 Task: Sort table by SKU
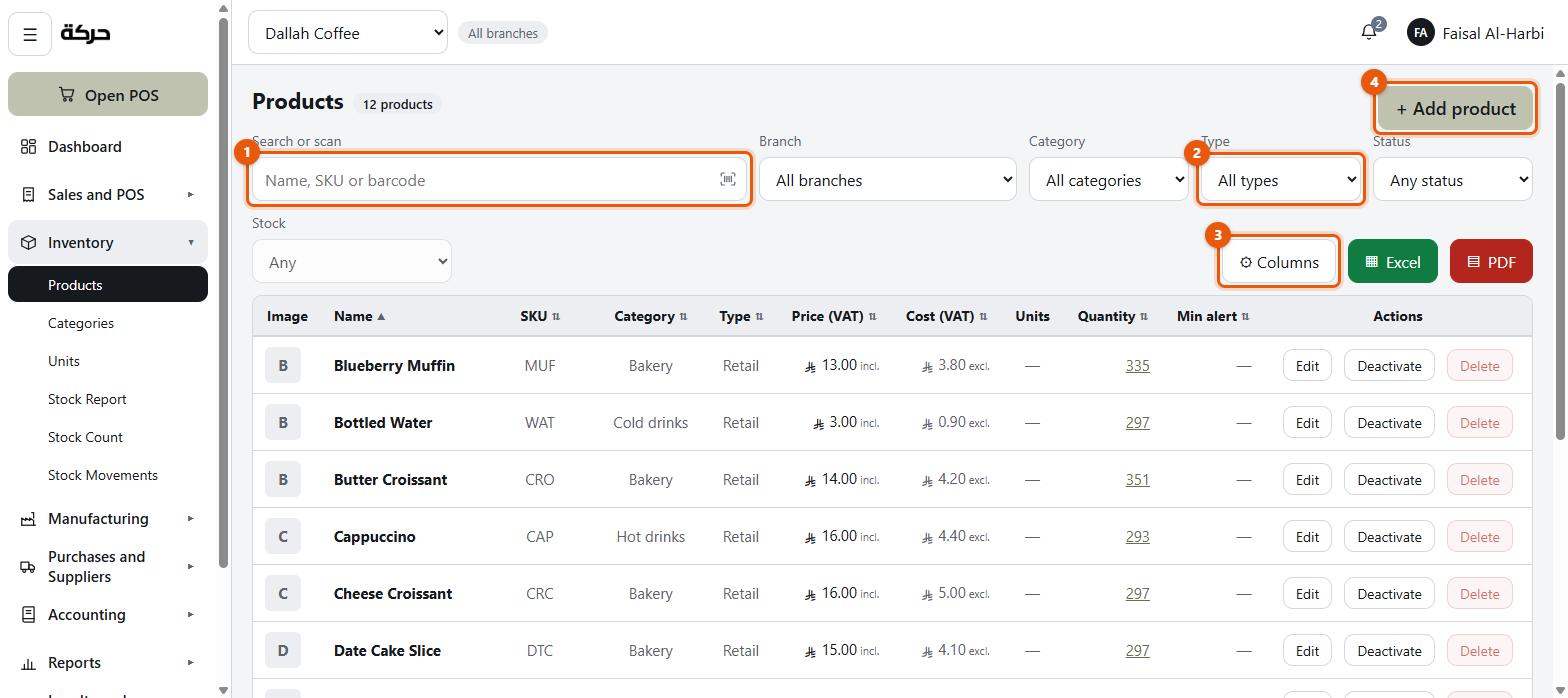[x=540, y=316]
